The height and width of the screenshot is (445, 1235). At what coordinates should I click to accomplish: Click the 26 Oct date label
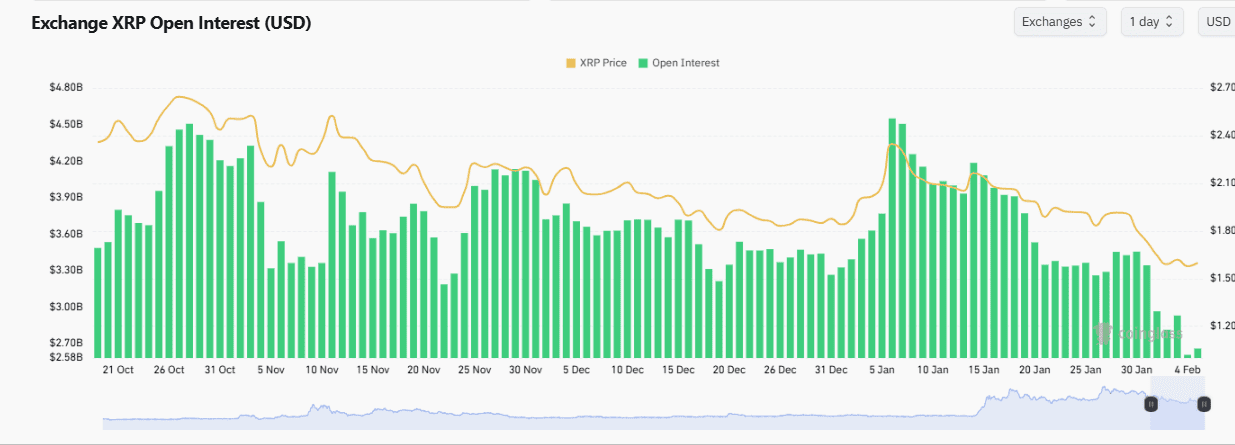pyautogui.click(x=169, y=370)
